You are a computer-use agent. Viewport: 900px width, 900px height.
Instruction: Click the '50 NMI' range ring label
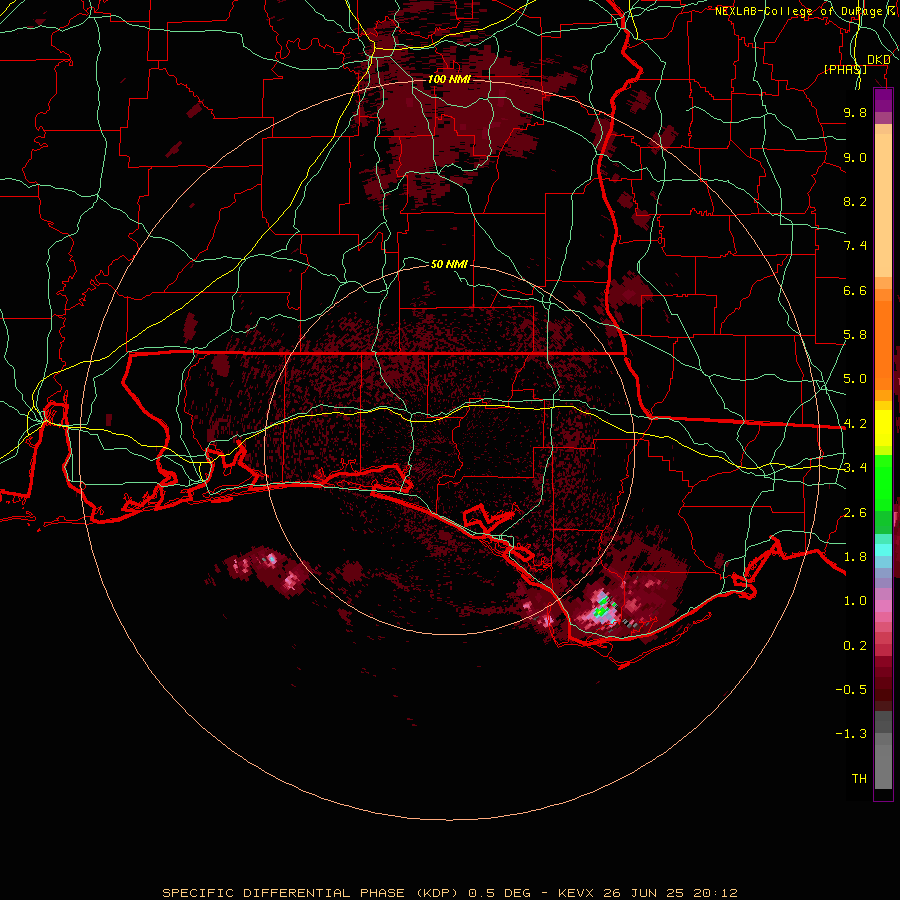[x=449, y=264]
